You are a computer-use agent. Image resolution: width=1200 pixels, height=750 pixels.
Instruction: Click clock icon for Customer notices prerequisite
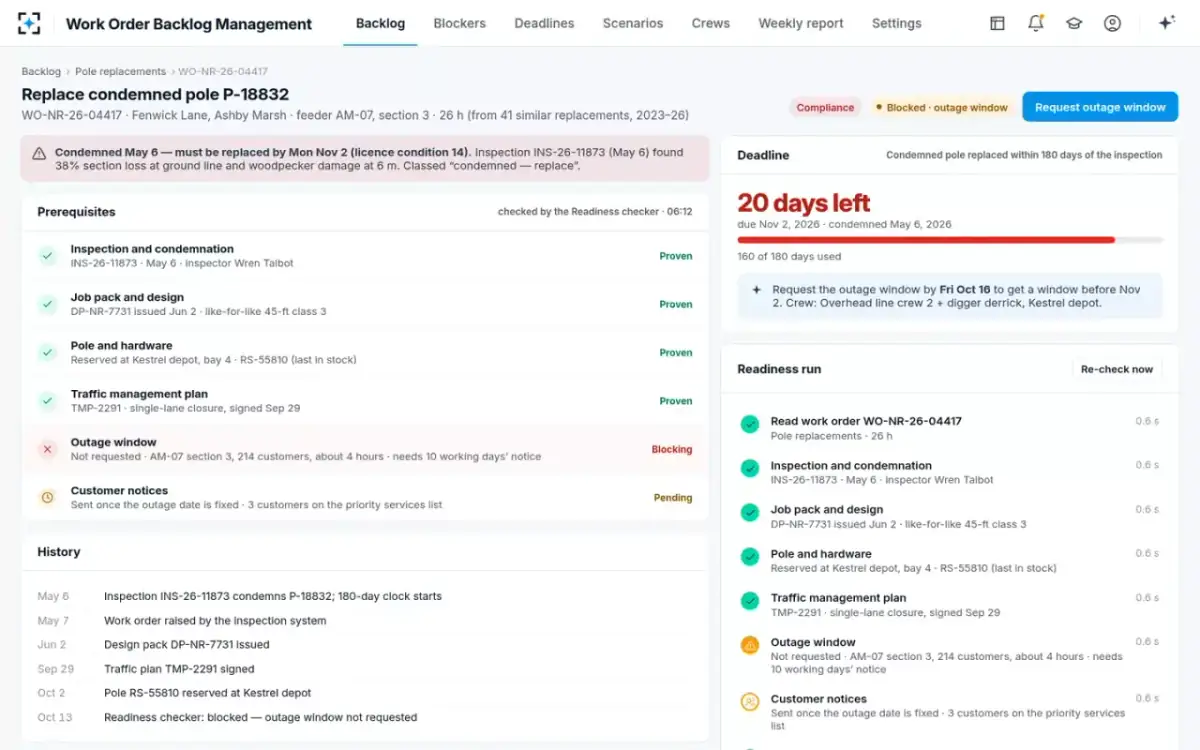tap(47, 497)
